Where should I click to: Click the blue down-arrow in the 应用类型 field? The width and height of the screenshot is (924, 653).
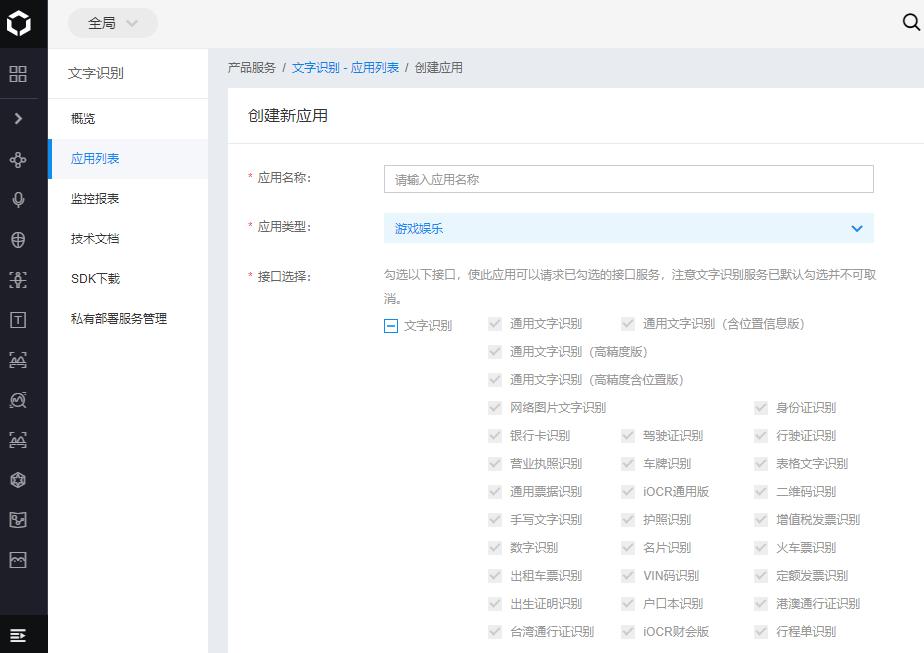tap(857, 229)
